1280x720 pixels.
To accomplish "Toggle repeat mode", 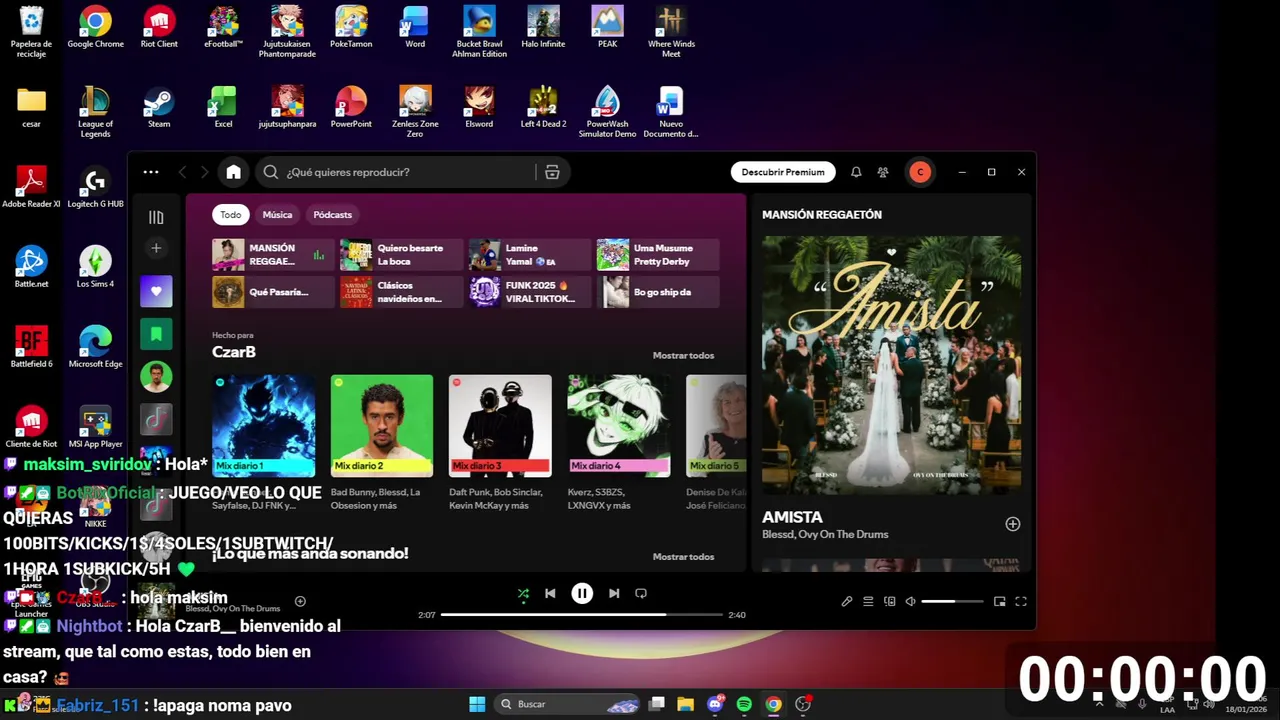I will 641,593.
